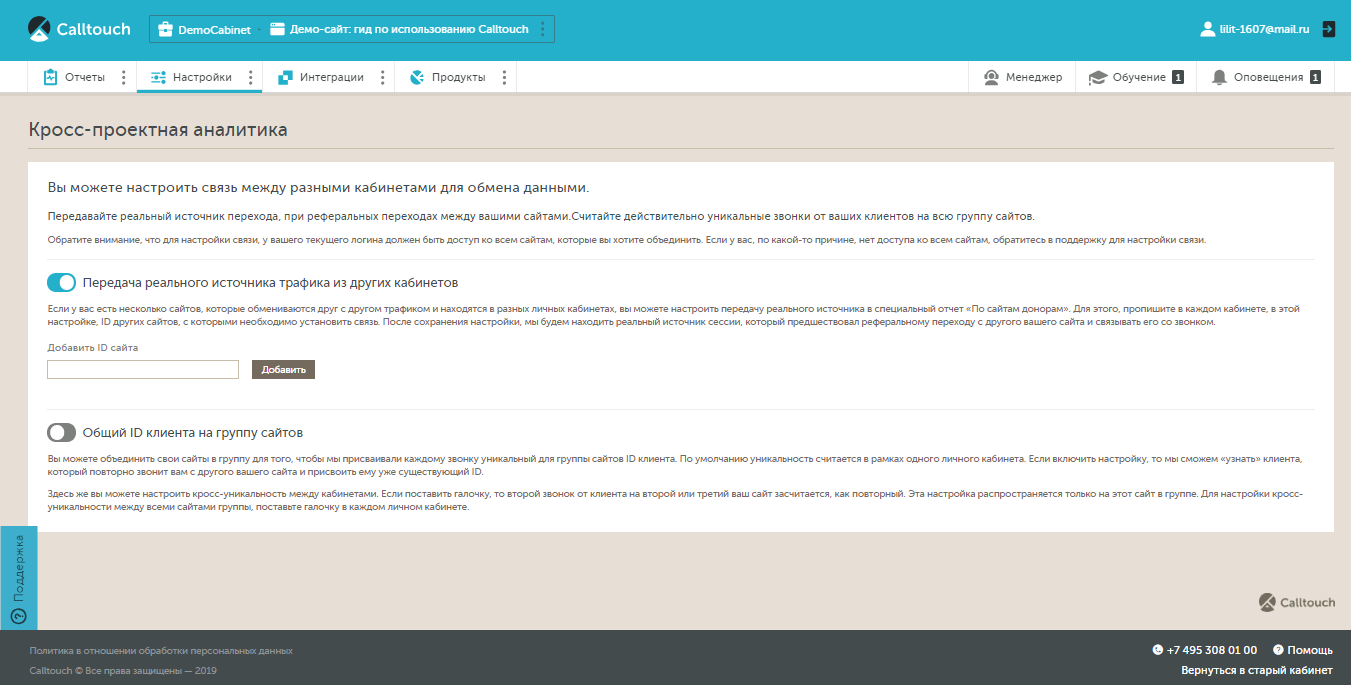
Task: Open the Обучение graduation cap icon
Action: pyautogui.click(x=1098, y=77)
